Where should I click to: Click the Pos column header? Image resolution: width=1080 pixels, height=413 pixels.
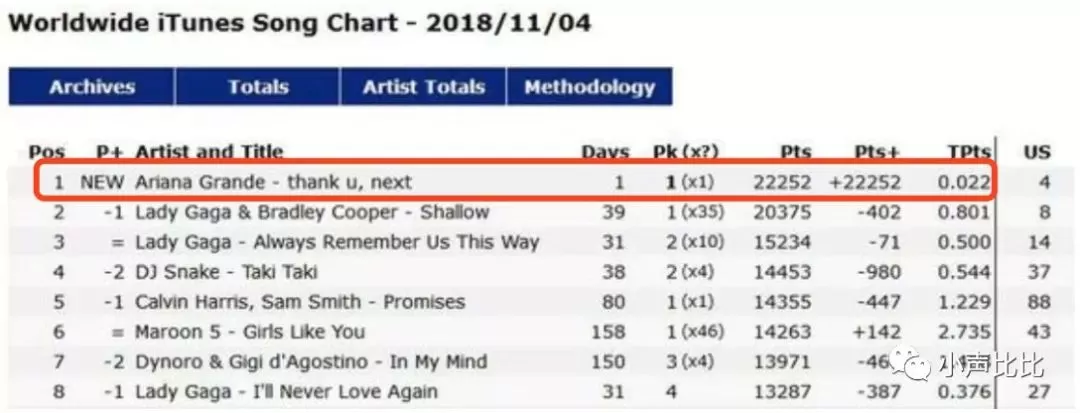click(x=47, y=152)
